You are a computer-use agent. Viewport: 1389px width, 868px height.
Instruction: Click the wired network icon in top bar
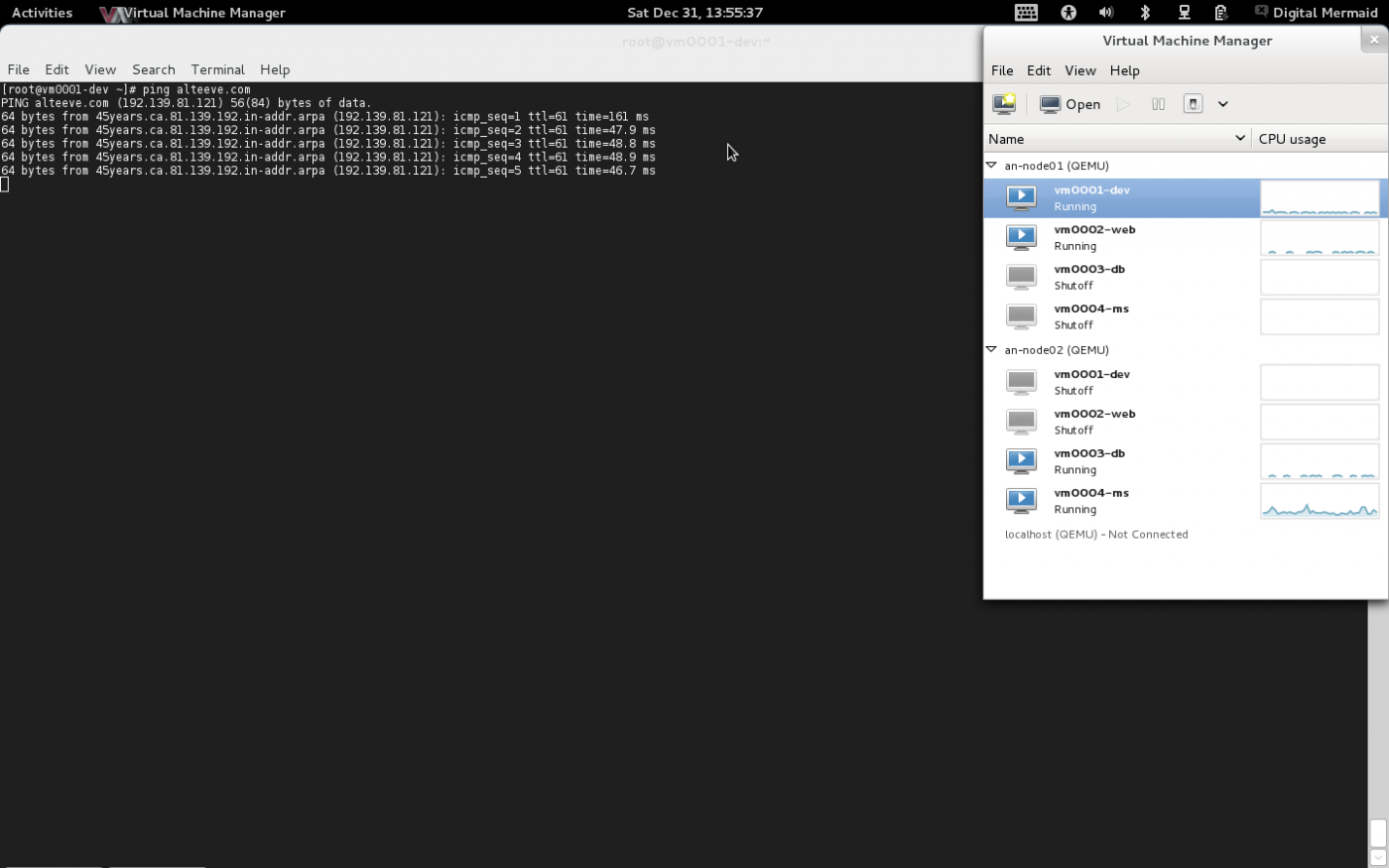(x=1184, y=13)
